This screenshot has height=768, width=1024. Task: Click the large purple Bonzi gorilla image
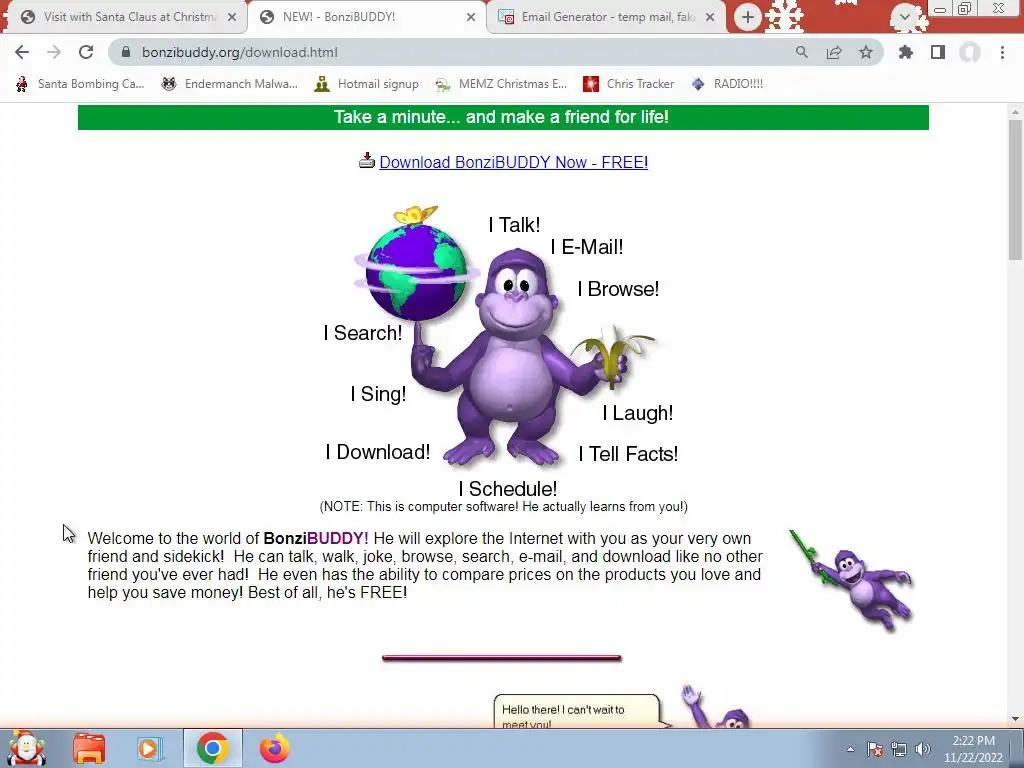[x=516, y=358]
